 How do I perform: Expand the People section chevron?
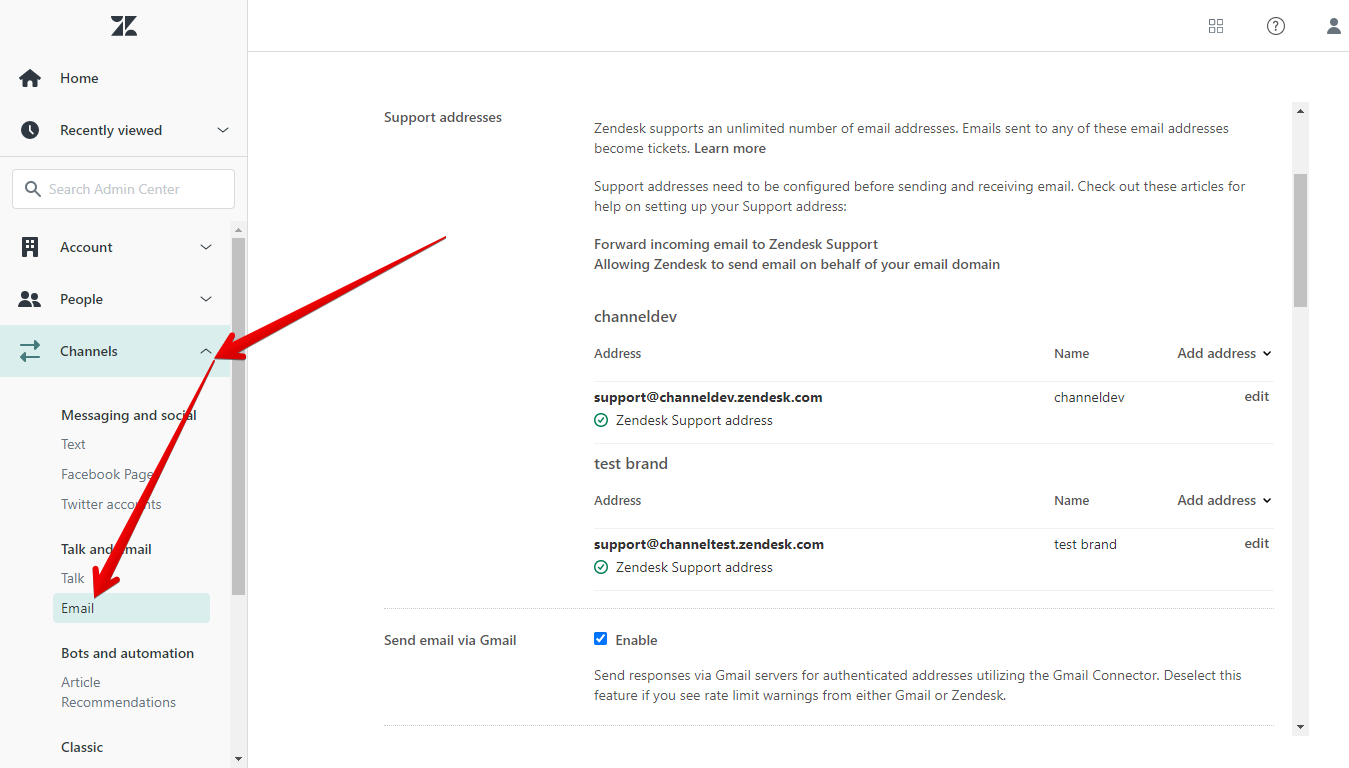(x=206, y=299)
